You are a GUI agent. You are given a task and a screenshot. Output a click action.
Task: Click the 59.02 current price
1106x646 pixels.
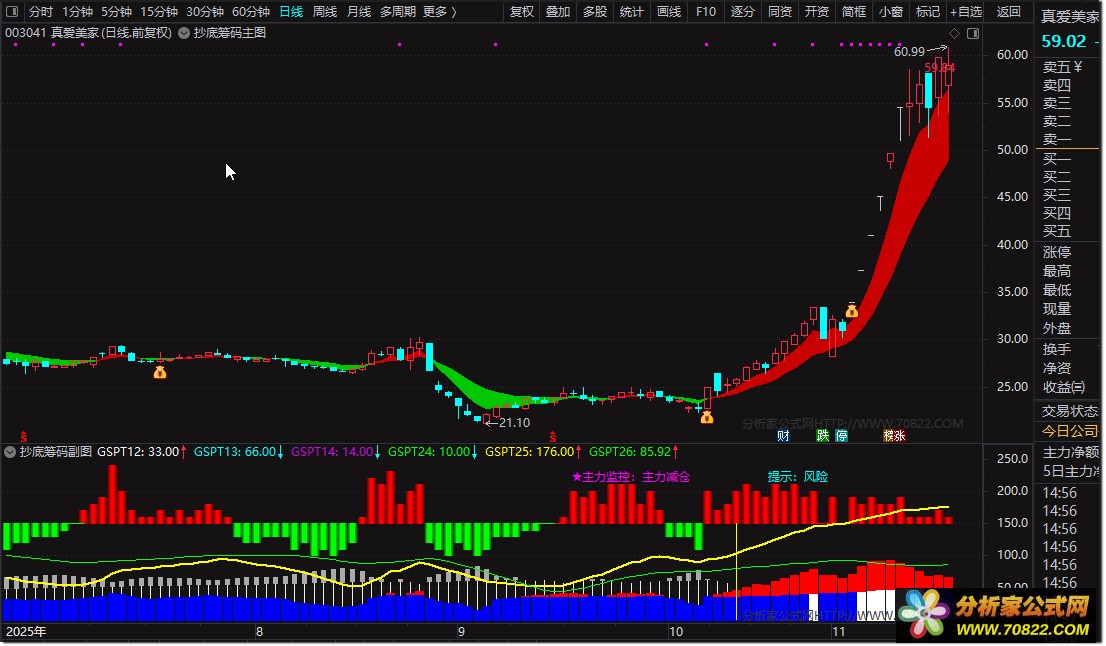tap(1064, 42)
